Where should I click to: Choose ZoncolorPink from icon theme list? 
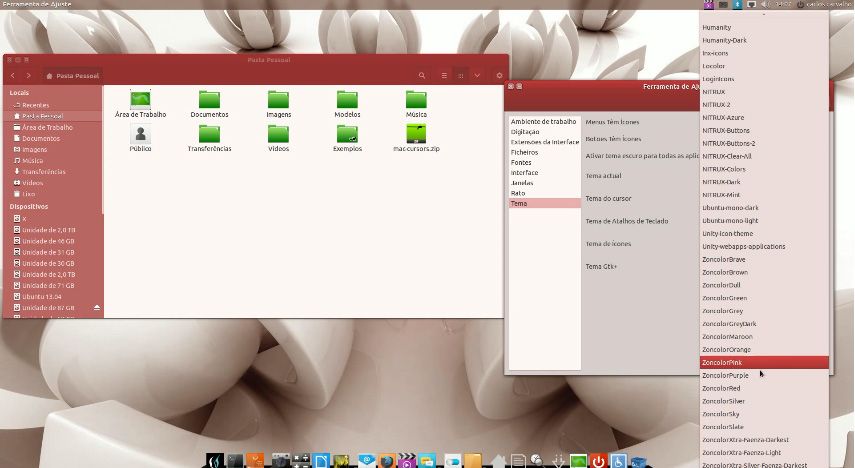(764, 362)
